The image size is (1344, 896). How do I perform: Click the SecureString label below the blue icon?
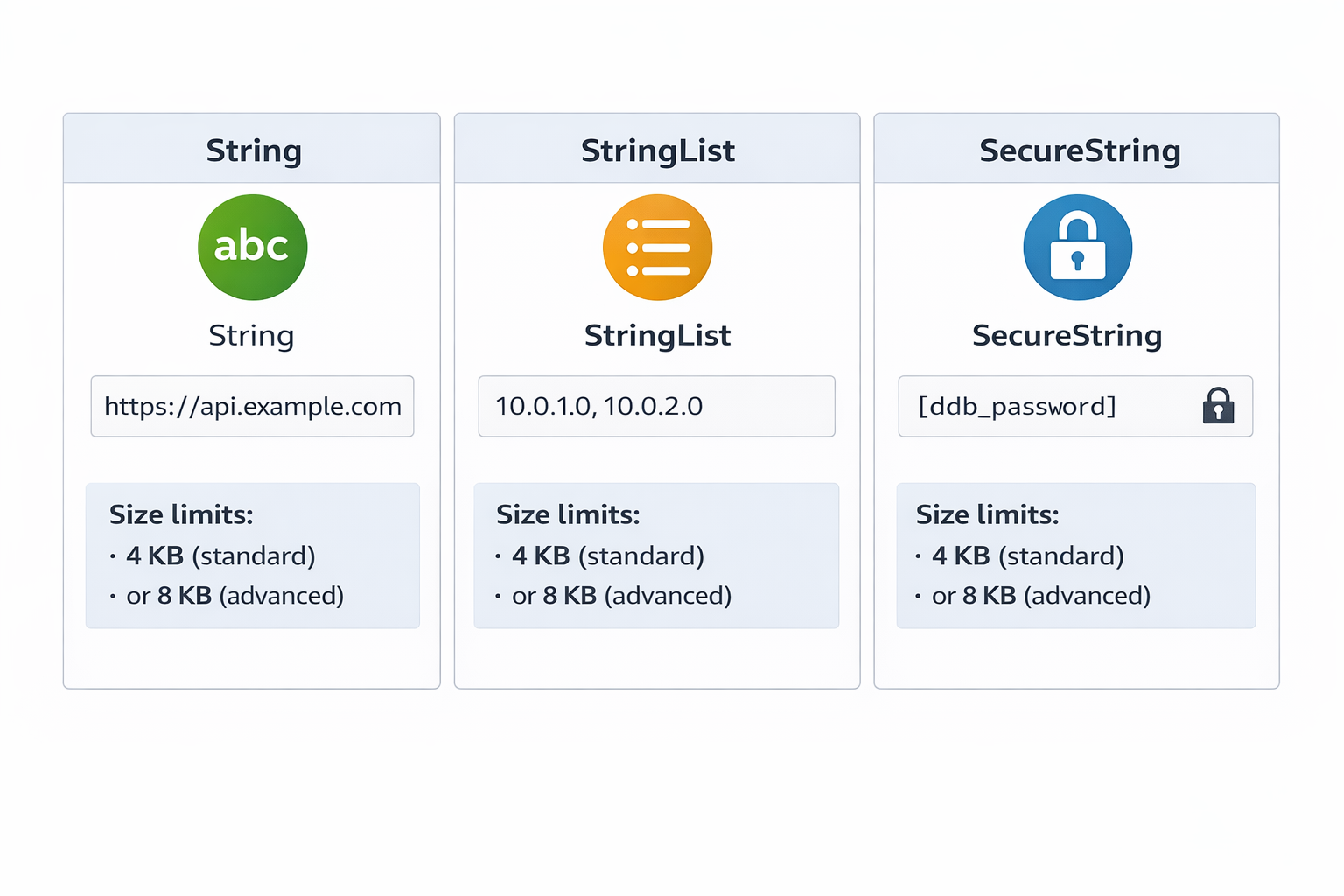(x=1067, y=335)
